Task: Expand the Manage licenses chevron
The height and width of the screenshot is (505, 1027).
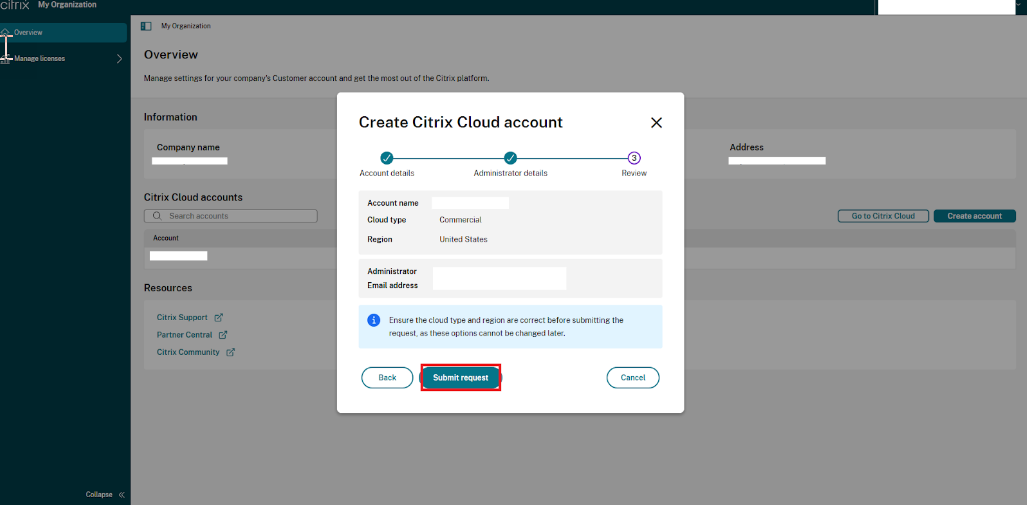Action: [119, 58]
